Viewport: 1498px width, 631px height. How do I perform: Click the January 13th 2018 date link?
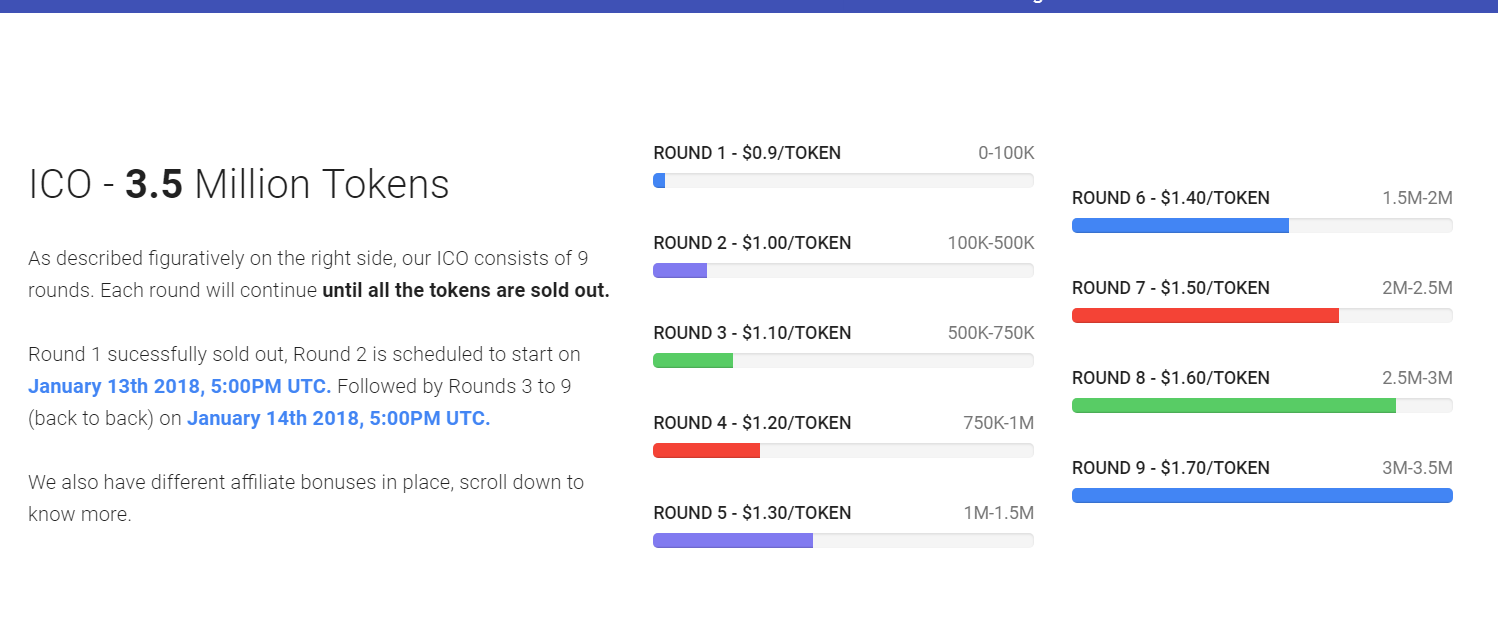179,386
